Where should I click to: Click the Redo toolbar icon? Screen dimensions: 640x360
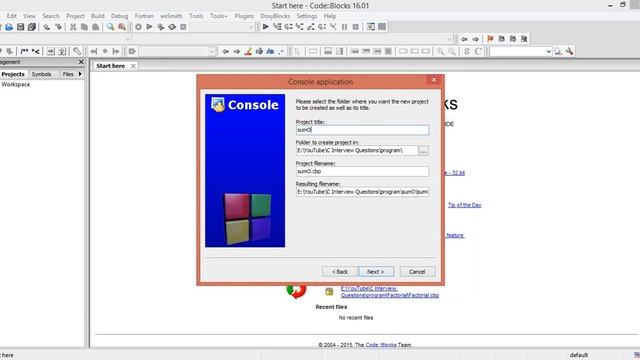tap(58, 27)
